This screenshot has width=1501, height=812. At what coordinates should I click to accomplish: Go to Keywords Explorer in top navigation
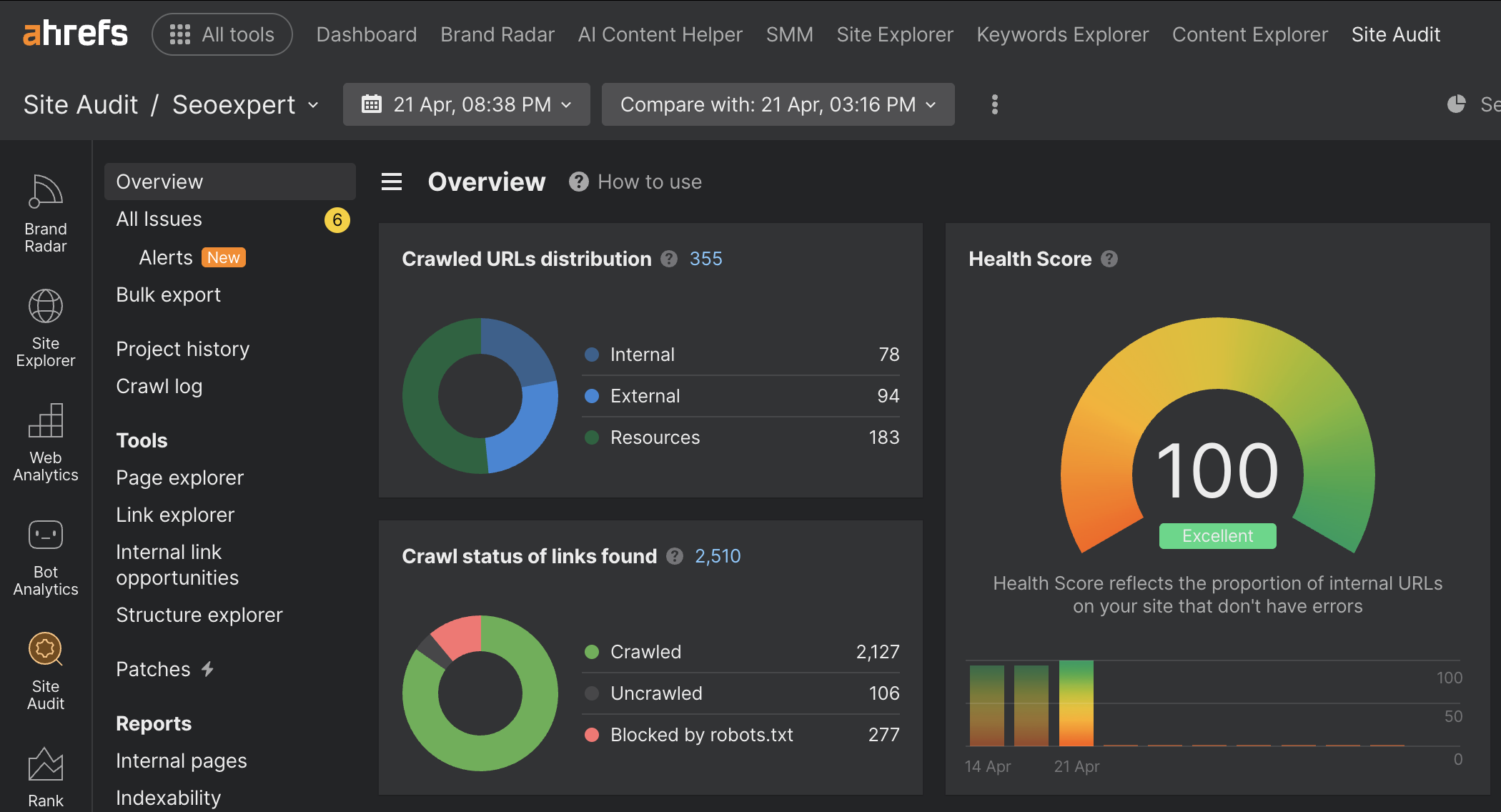tap(1062, 34)
